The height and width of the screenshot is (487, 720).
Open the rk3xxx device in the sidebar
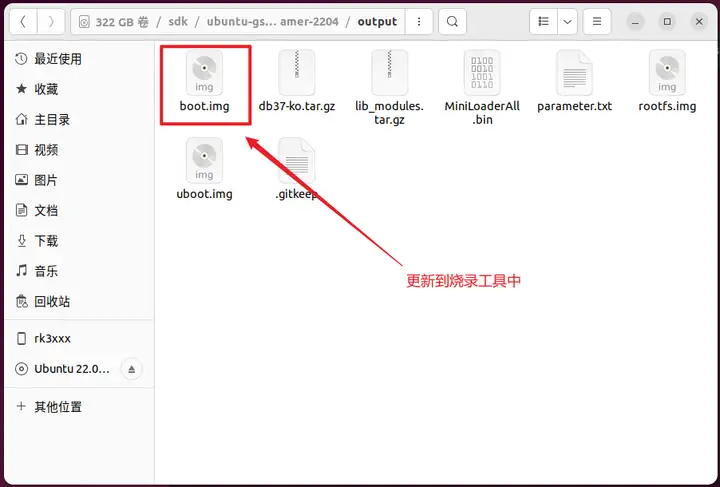point(79,339)
